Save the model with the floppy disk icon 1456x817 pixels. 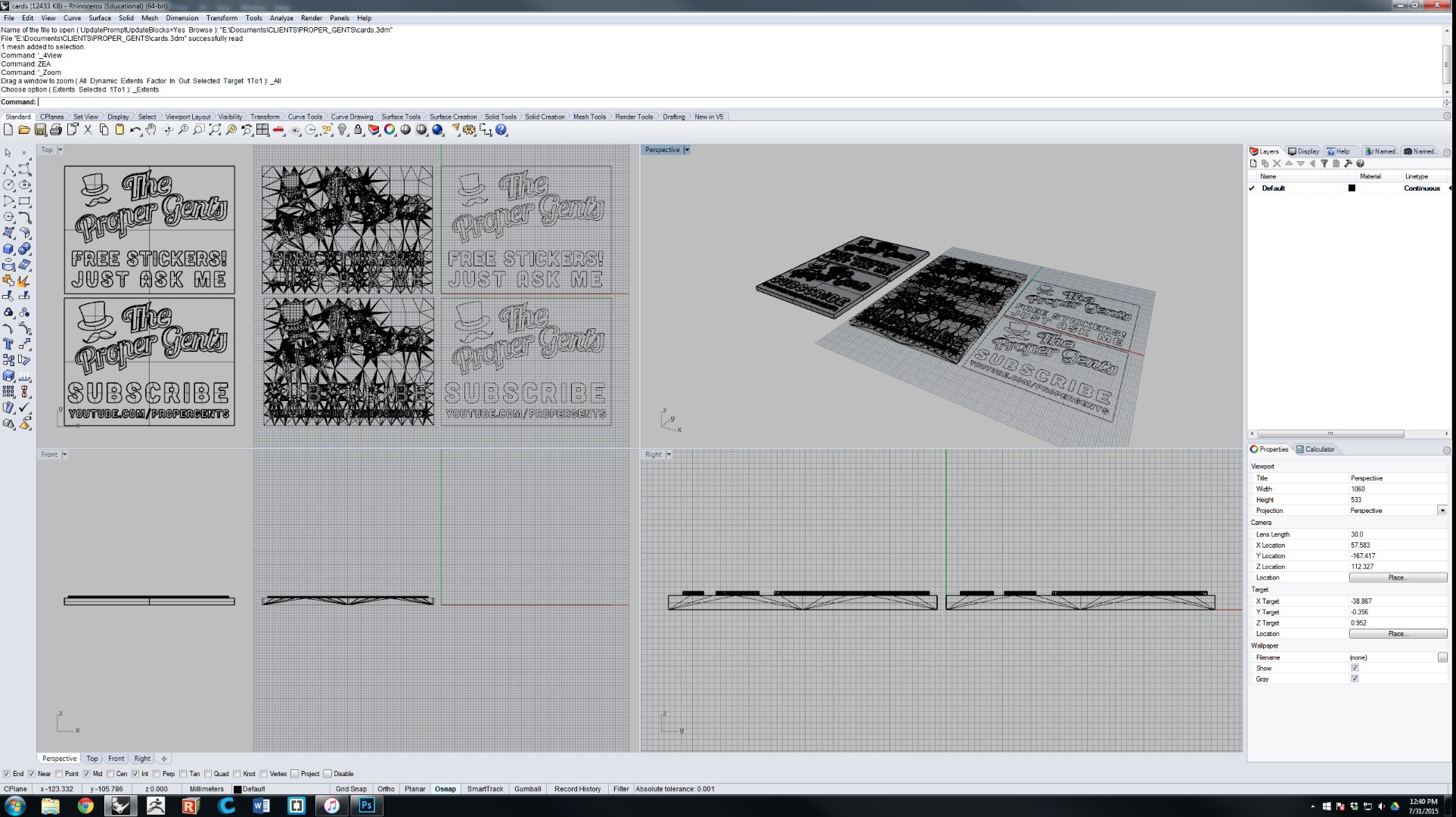coord(40,130)
